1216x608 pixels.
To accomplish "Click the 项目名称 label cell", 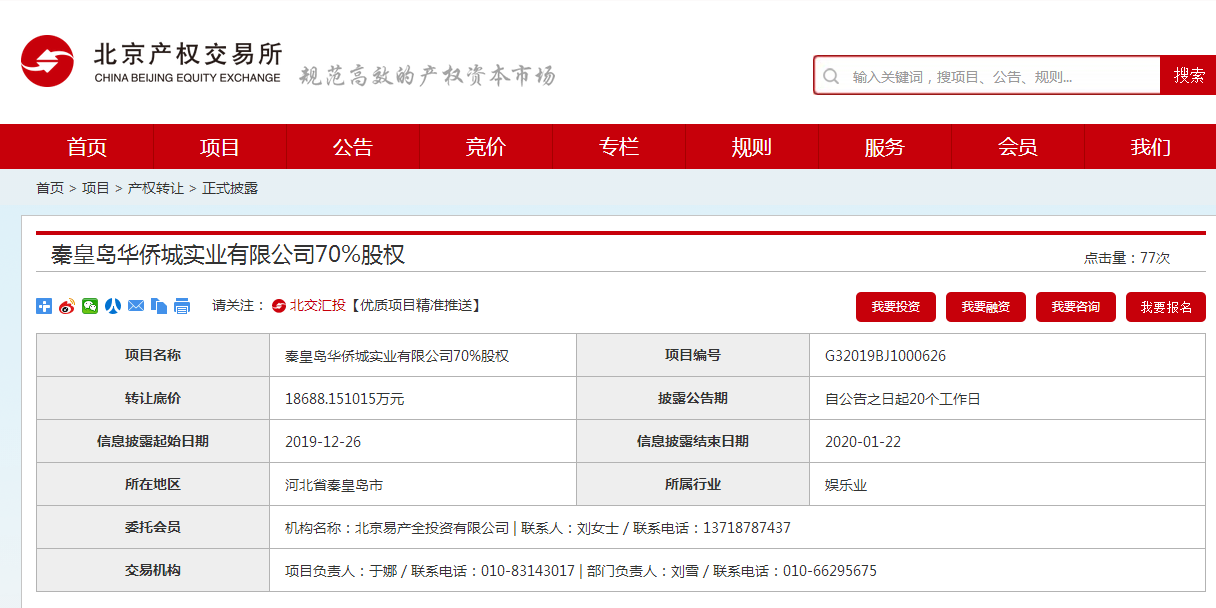I will click(153, 355).
